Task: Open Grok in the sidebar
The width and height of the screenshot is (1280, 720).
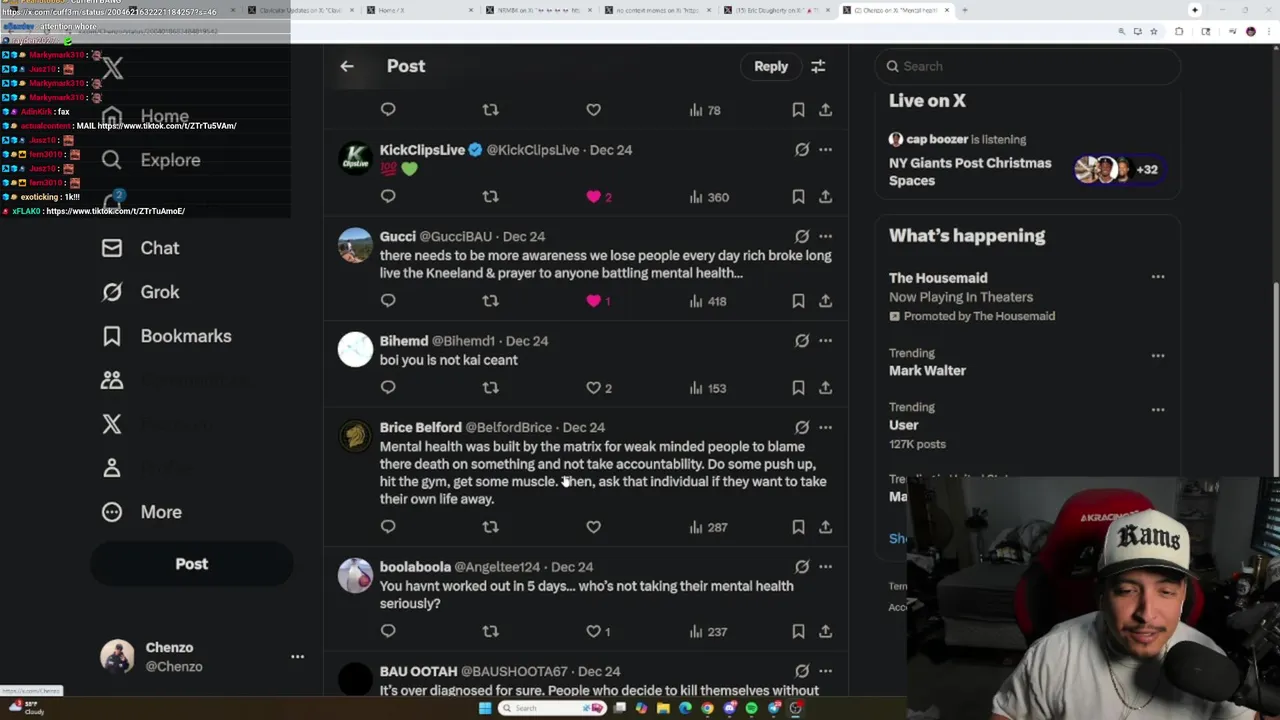Action: 140,292
